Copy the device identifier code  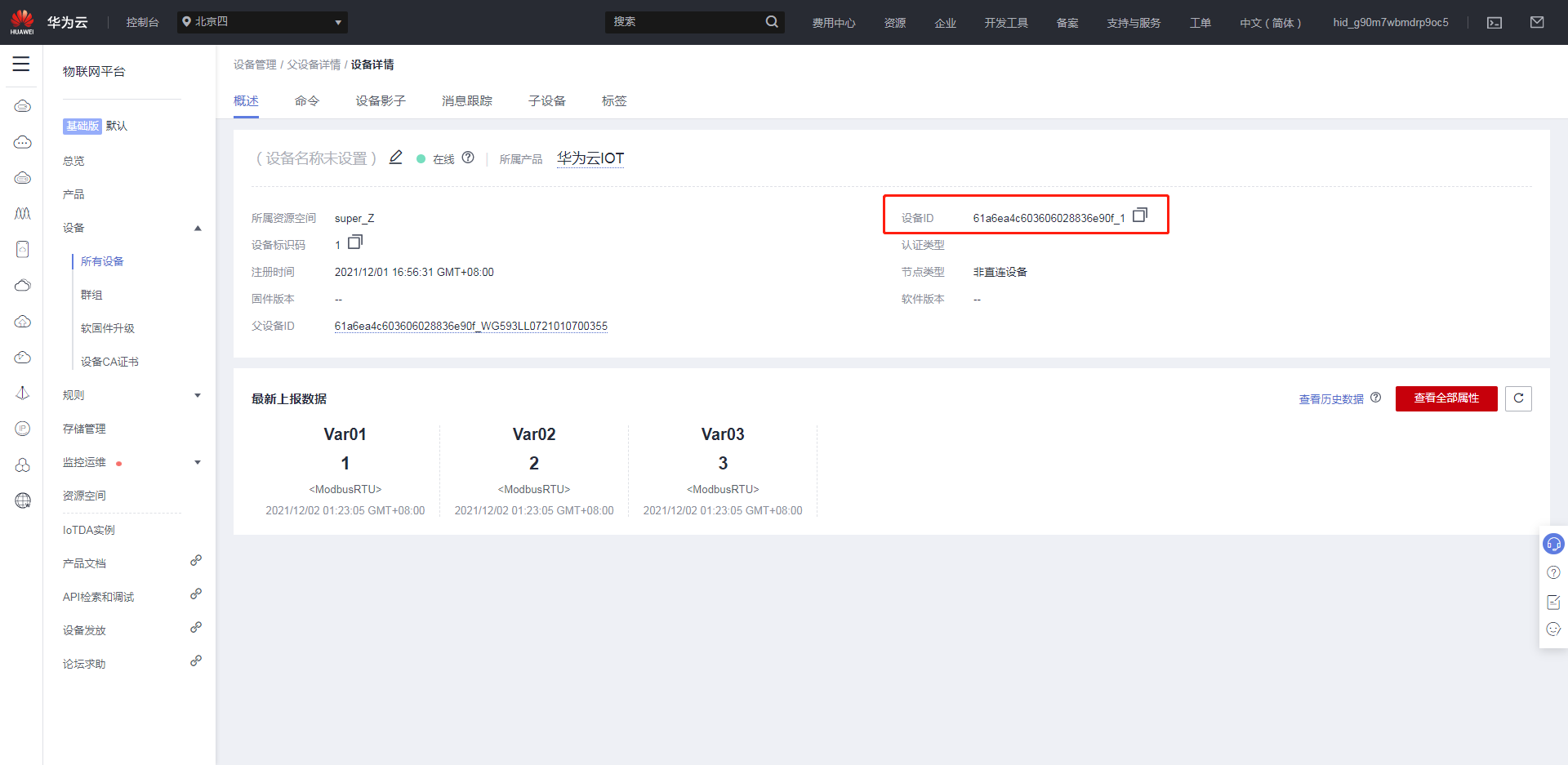click(x=355, y=242)
